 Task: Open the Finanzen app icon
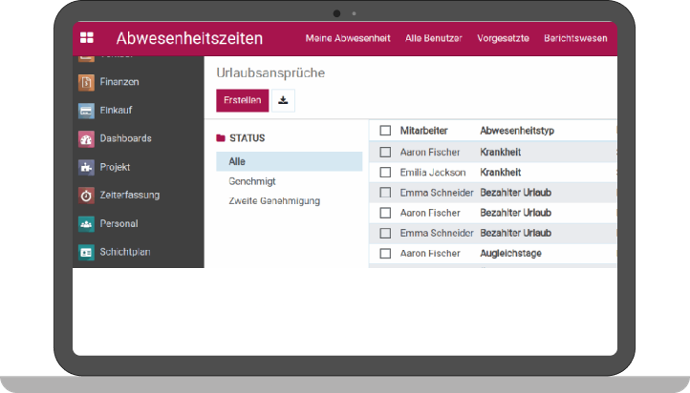pyautogui.click(x=86, y=82)
